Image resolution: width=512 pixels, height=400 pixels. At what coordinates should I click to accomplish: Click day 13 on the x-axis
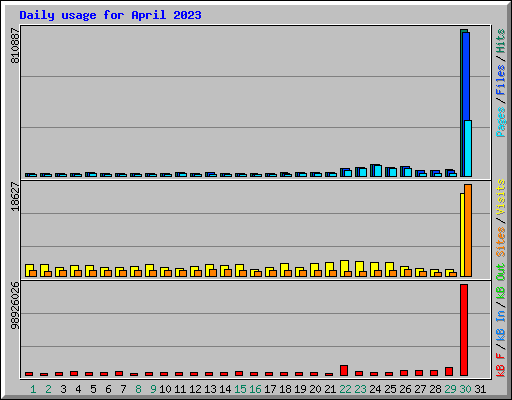pyautogui.click(x=210, y=389)
